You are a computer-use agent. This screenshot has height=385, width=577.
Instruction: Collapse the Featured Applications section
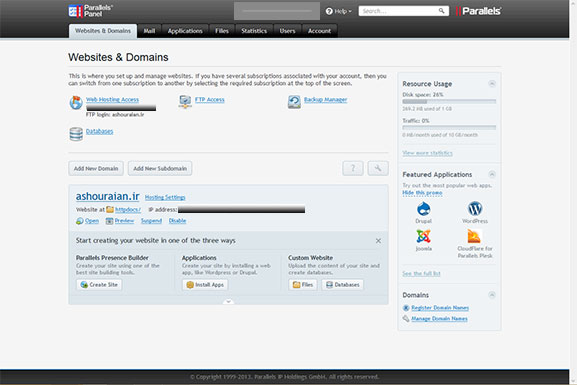pyautogui.click(x=492, y=174)
